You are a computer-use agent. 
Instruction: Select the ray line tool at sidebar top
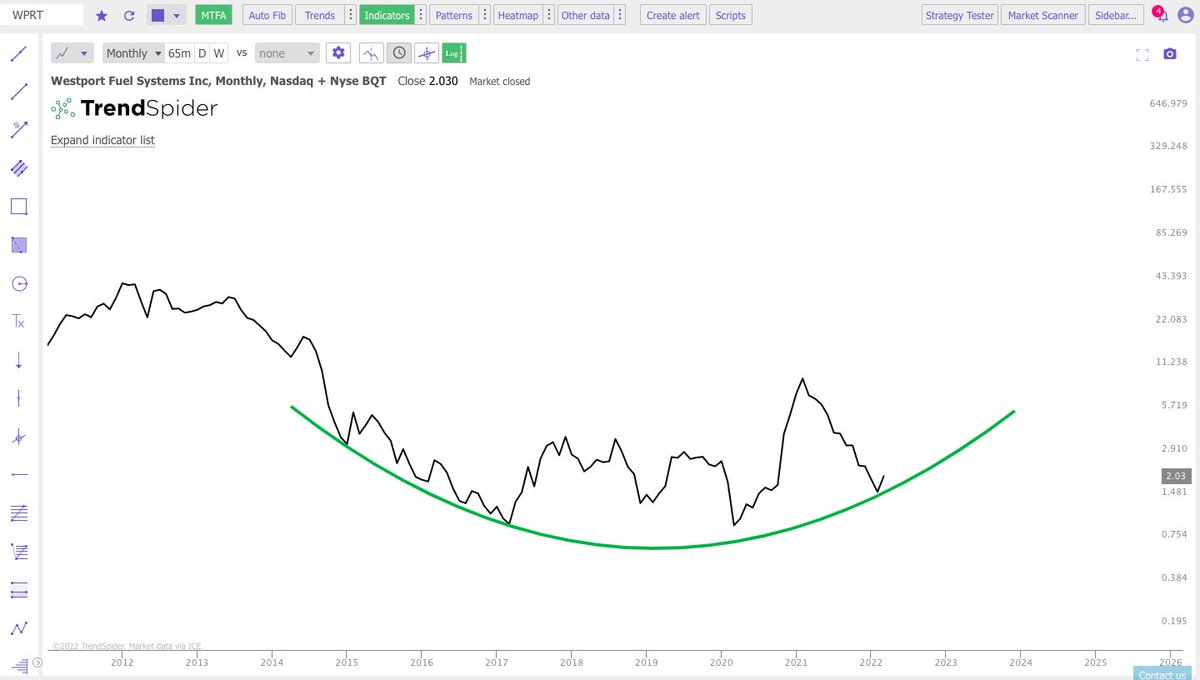coord(18,54)
